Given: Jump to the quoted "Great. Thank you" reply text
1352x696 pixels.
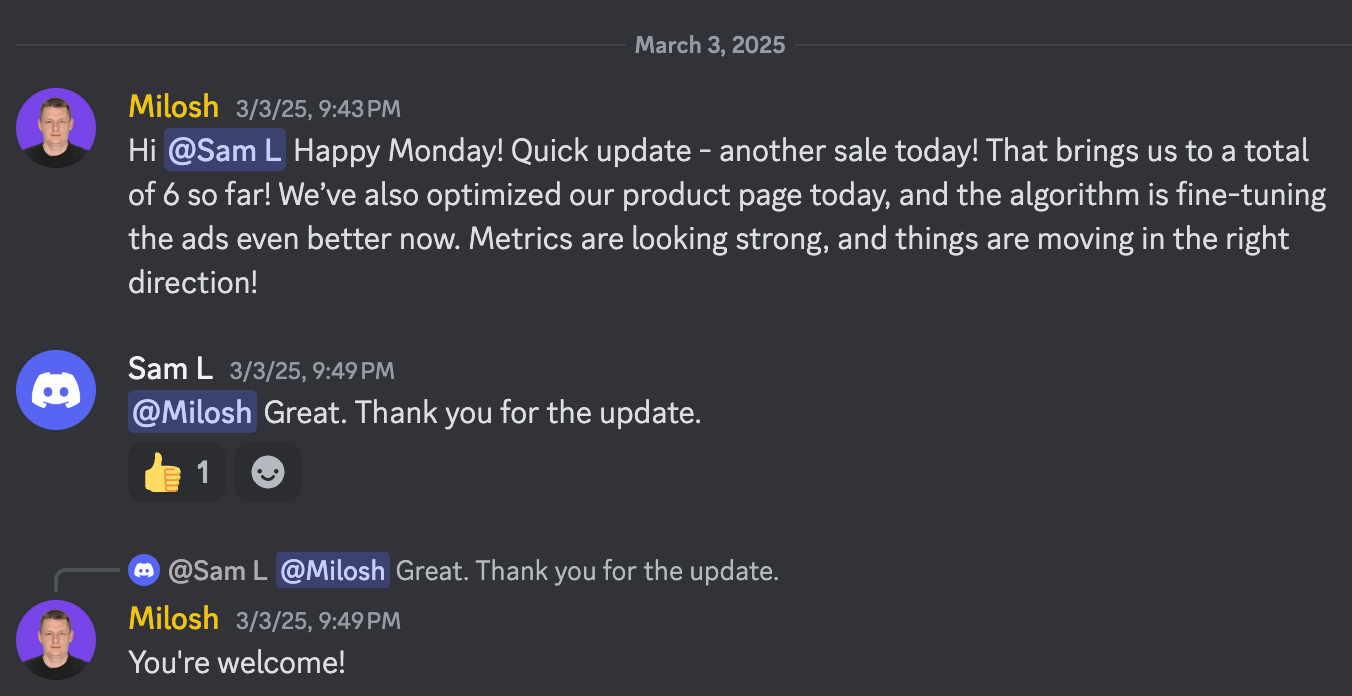Looking at the screenshot, I should (x=587, y=571).
